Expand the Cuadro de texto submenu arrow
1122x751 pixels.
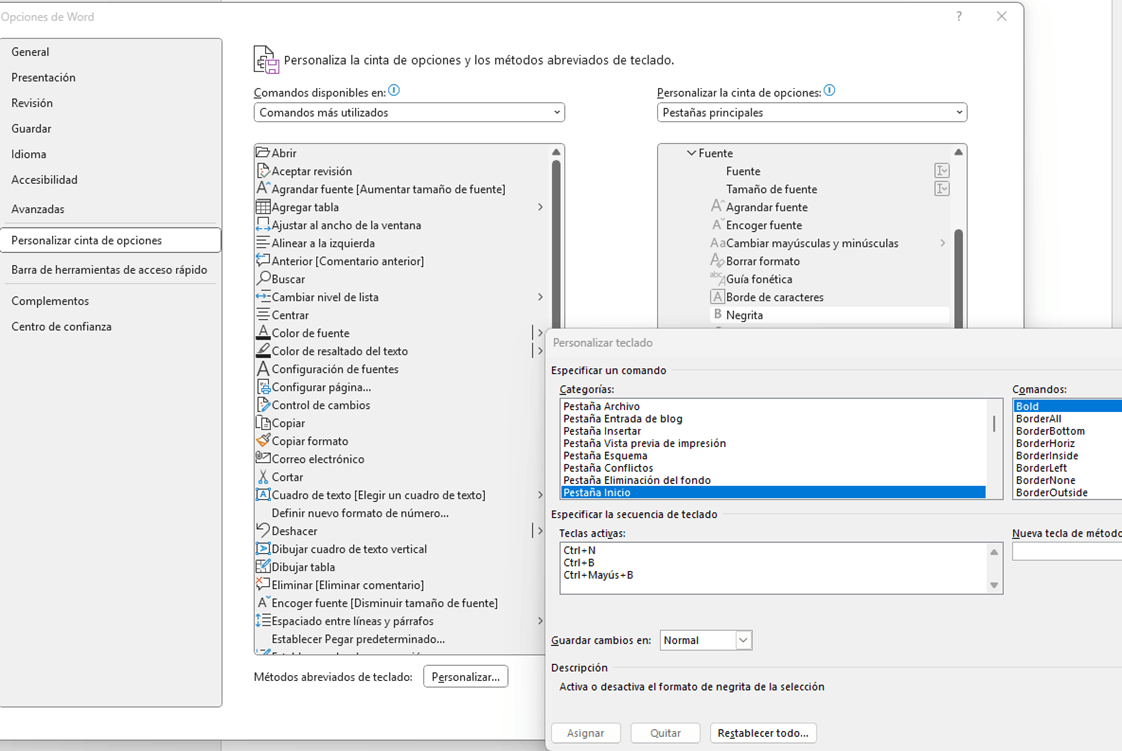point(540,495)
